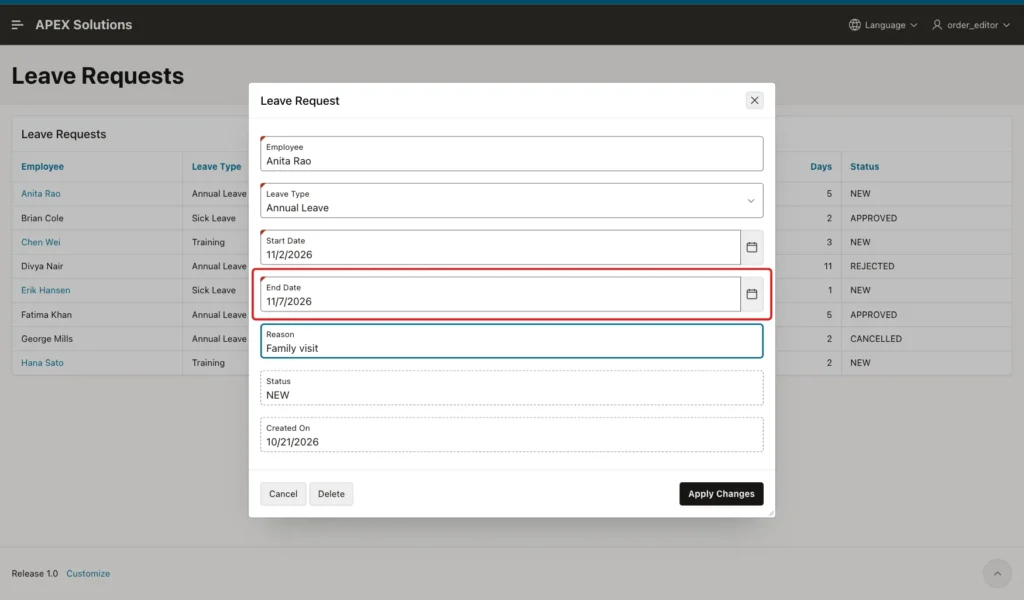Click the CANCELLED status cell

(926, 338)
